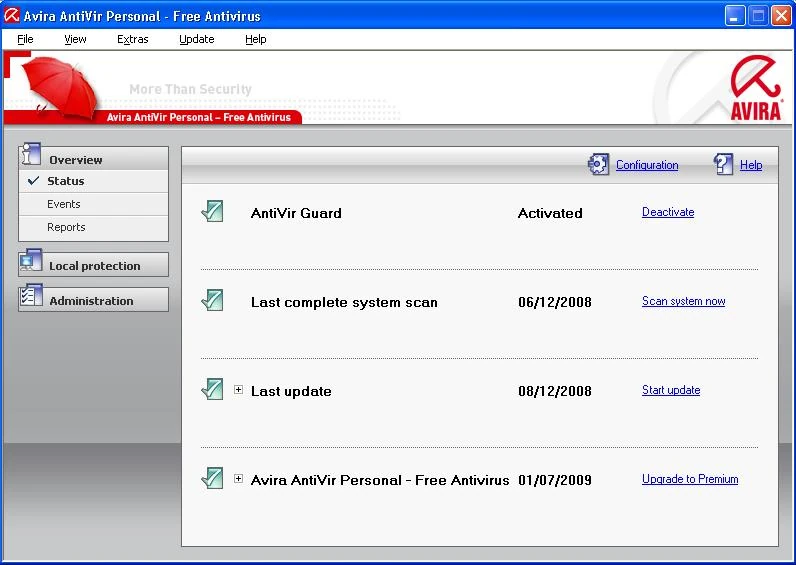Click the Last update status checkmark

[212, 389]
